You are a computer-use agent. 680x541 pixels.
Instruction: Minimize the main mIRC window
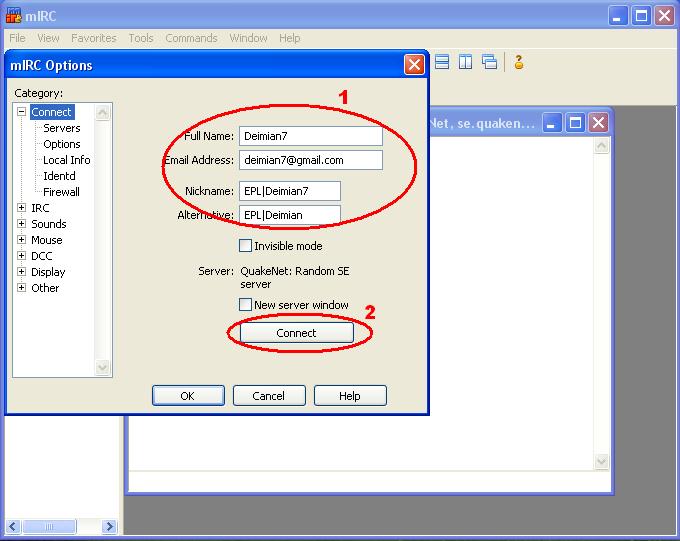(618, 16)
